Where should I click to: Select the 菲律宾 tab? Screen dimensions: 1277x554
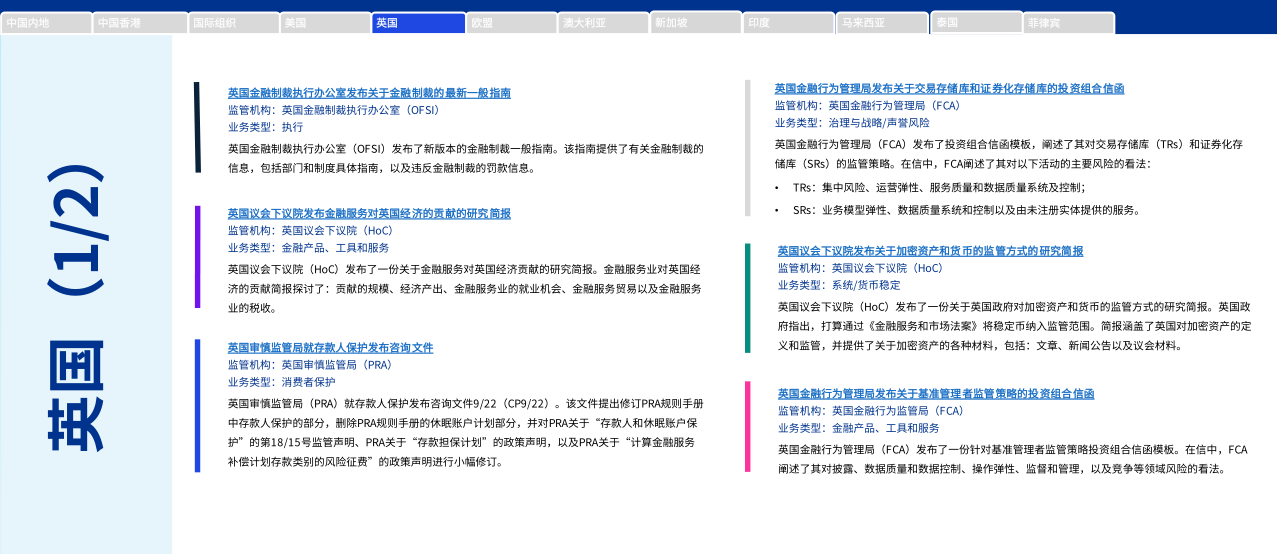pos(1068,22)
